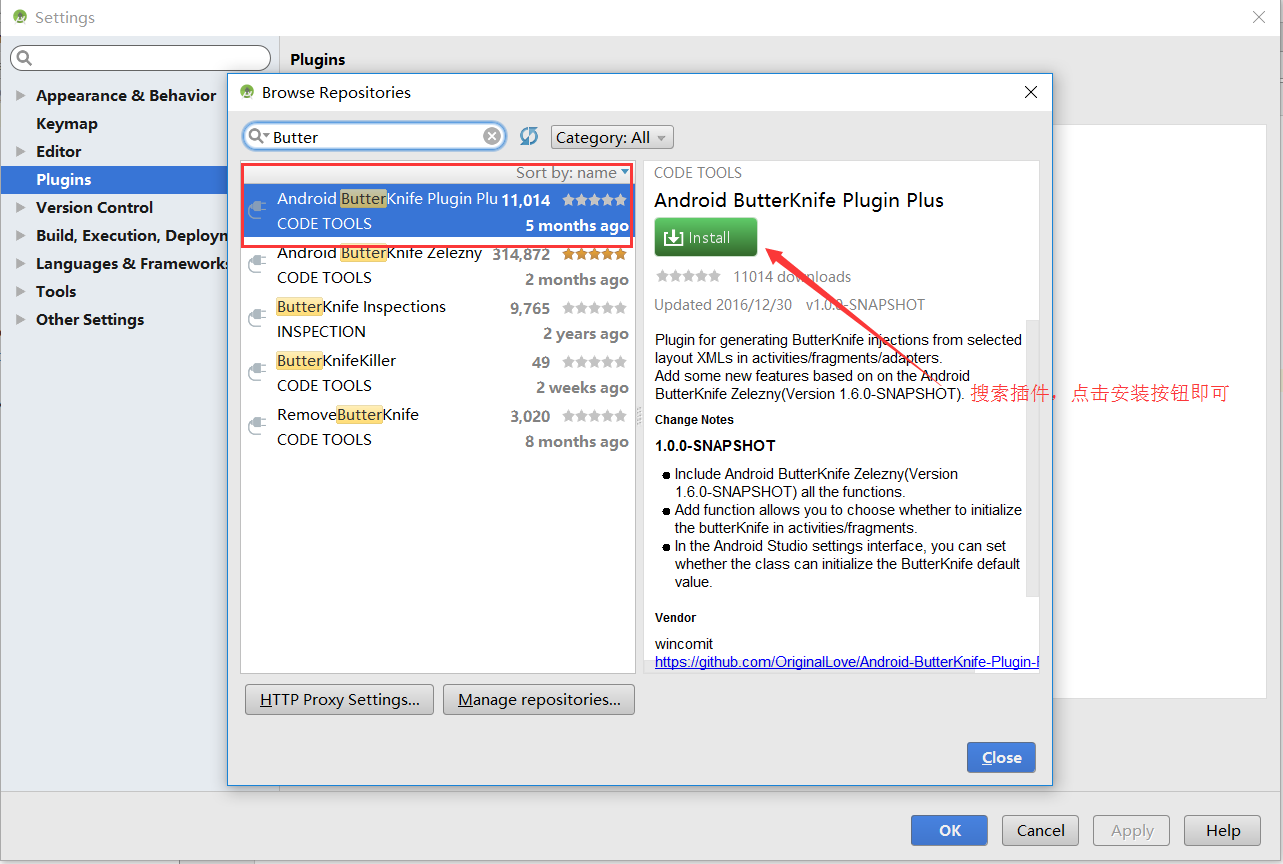Select ButterKnife Inspections plugin

tap(438, 319)
